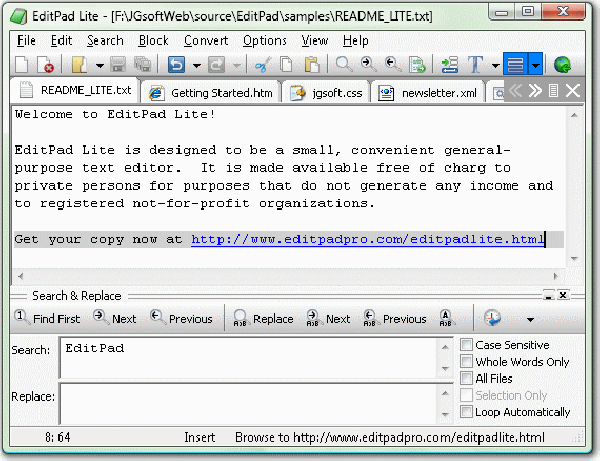Toggle the Loop Automatically checkbox
The image size is (600, 461).
pos(466,412)
